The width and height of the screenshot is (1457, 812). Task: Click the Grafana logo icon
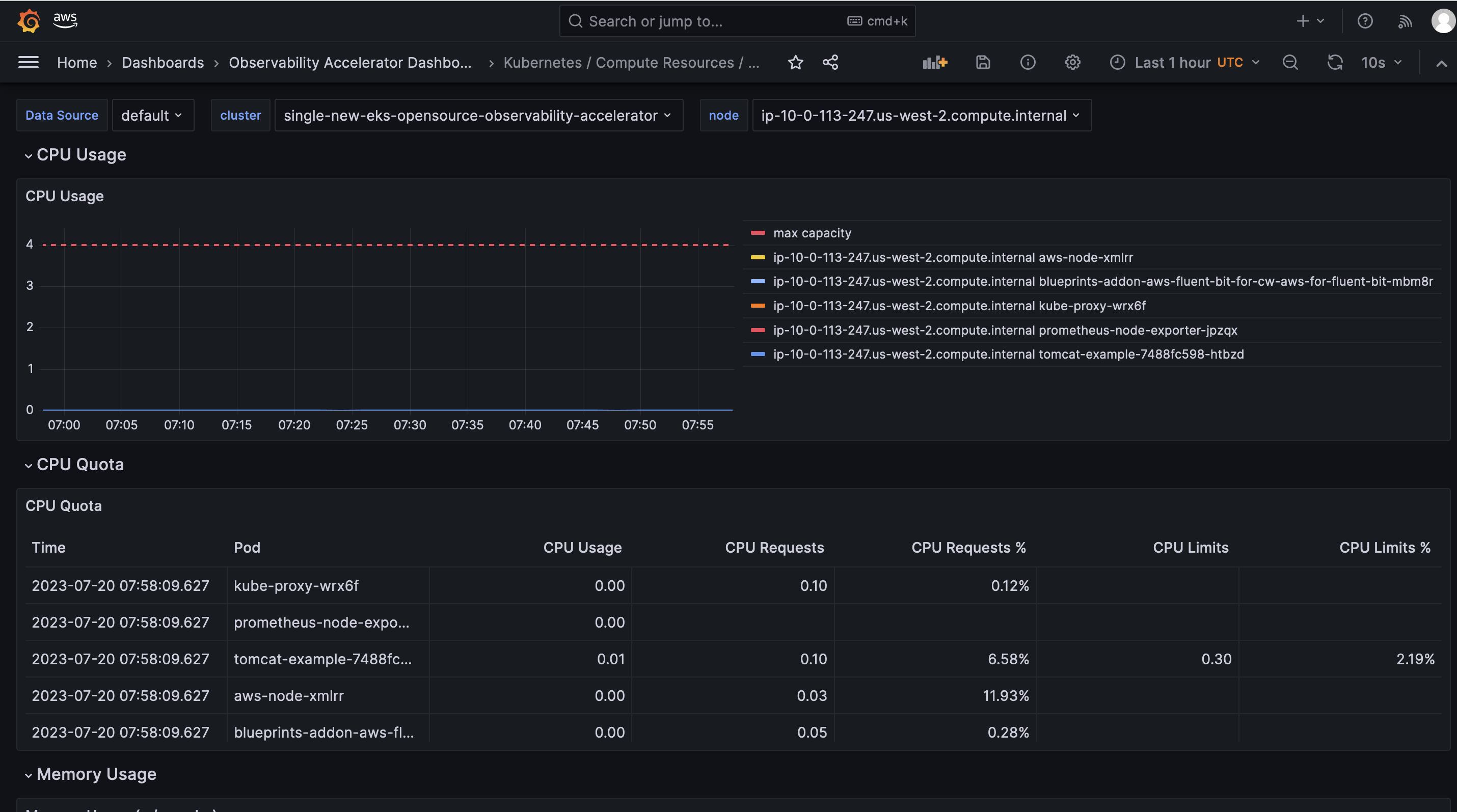click(29, 21)
